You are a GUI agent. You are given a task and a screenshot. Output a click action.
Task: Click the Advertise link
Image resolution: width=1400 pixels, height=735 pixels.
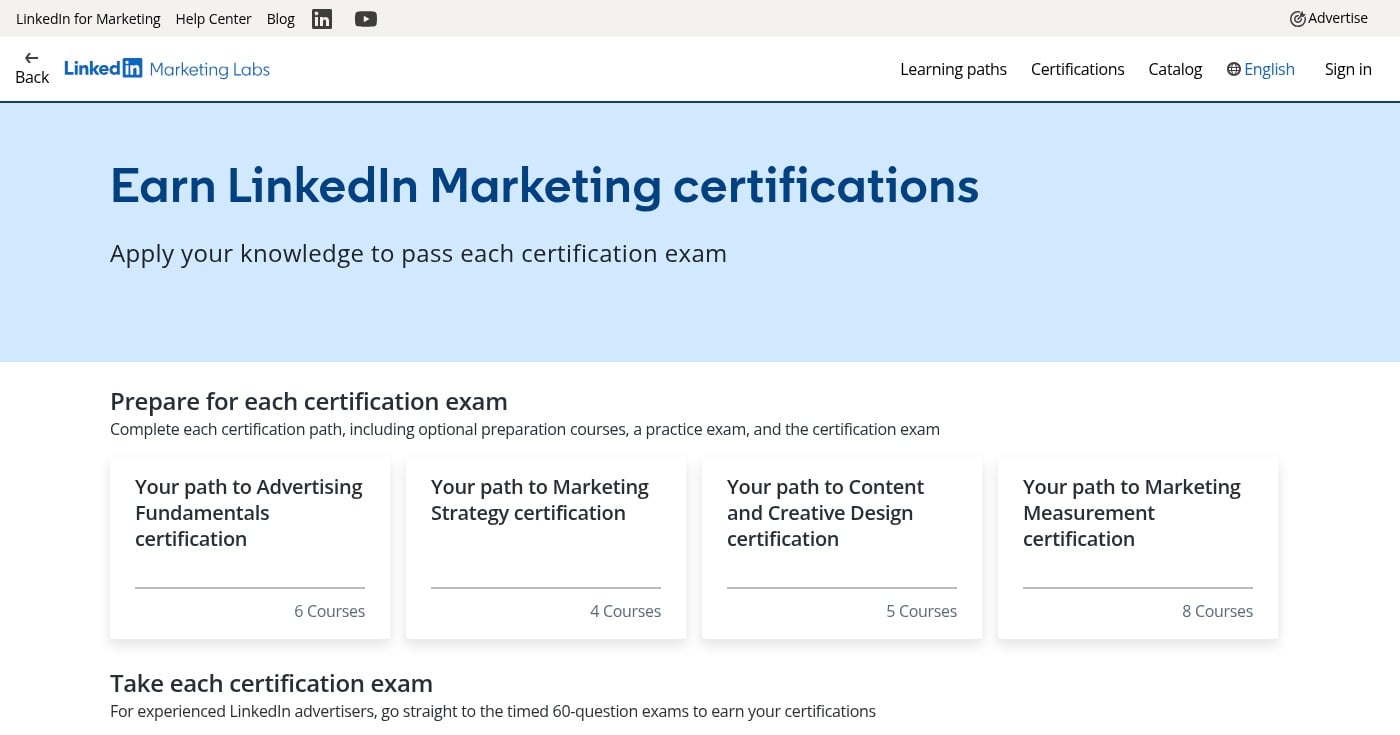[1329, 19]
